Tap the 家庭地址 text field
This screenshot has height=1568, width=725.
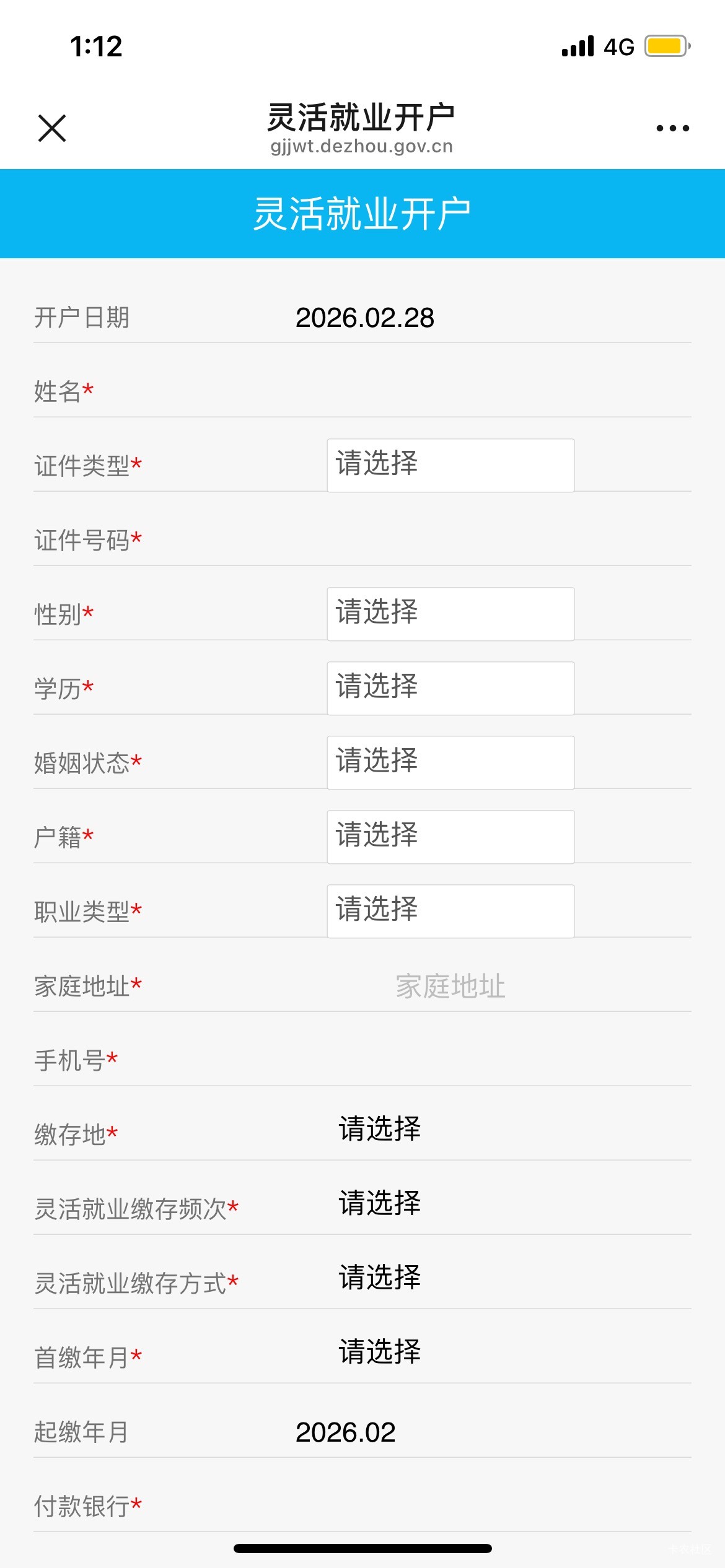coord(450,986)
